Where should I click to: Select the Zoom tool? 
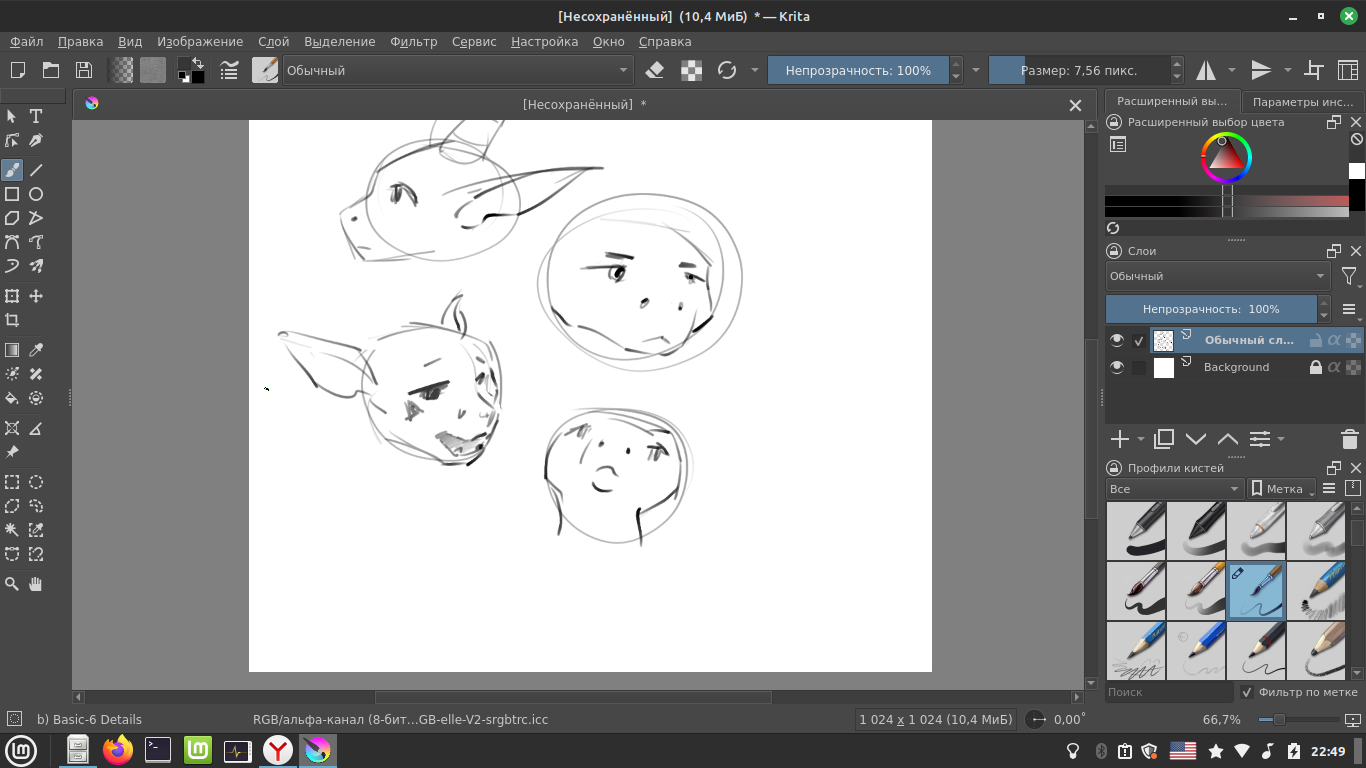[x=12, y=584]
